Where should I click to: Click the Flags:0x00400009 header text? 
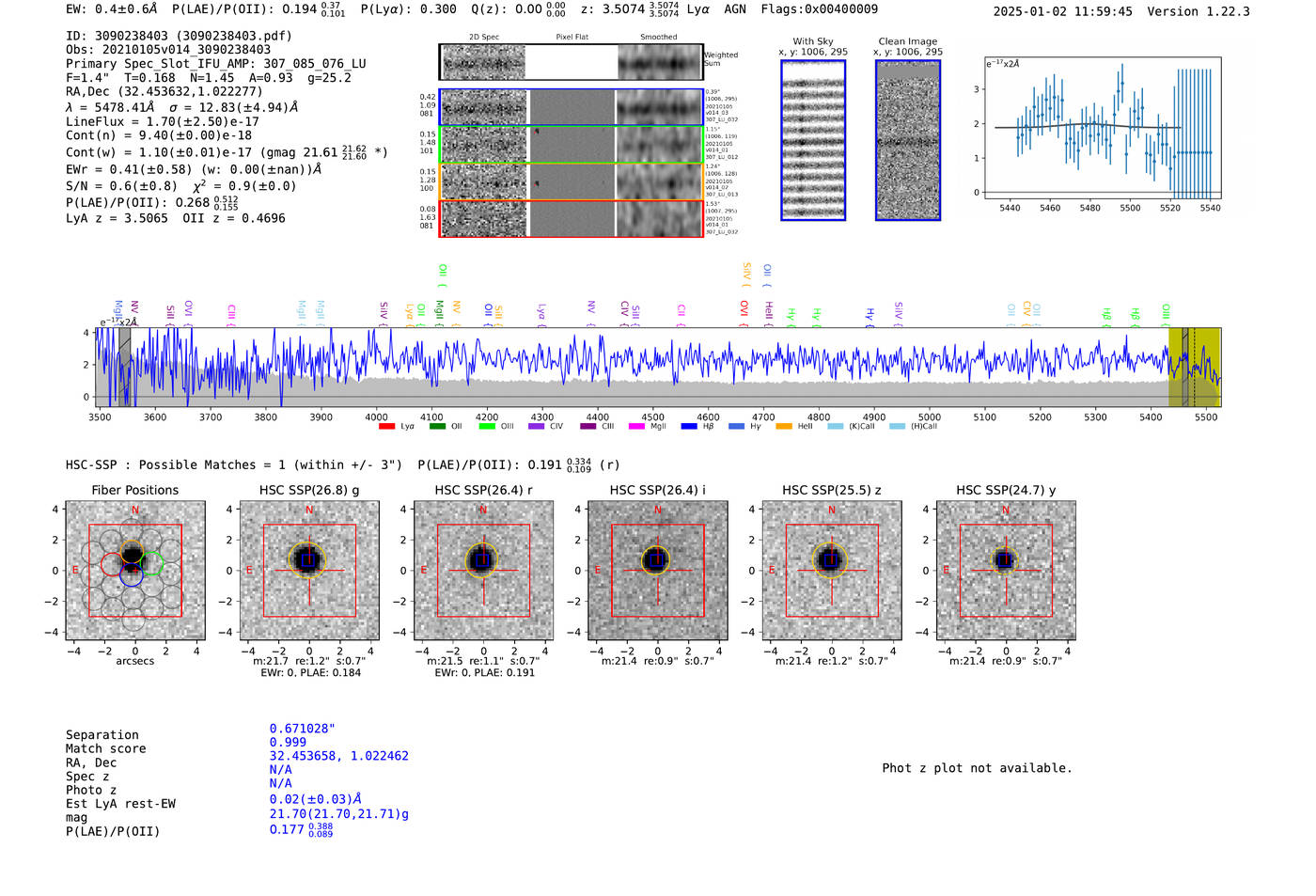[x=820, y=9]
